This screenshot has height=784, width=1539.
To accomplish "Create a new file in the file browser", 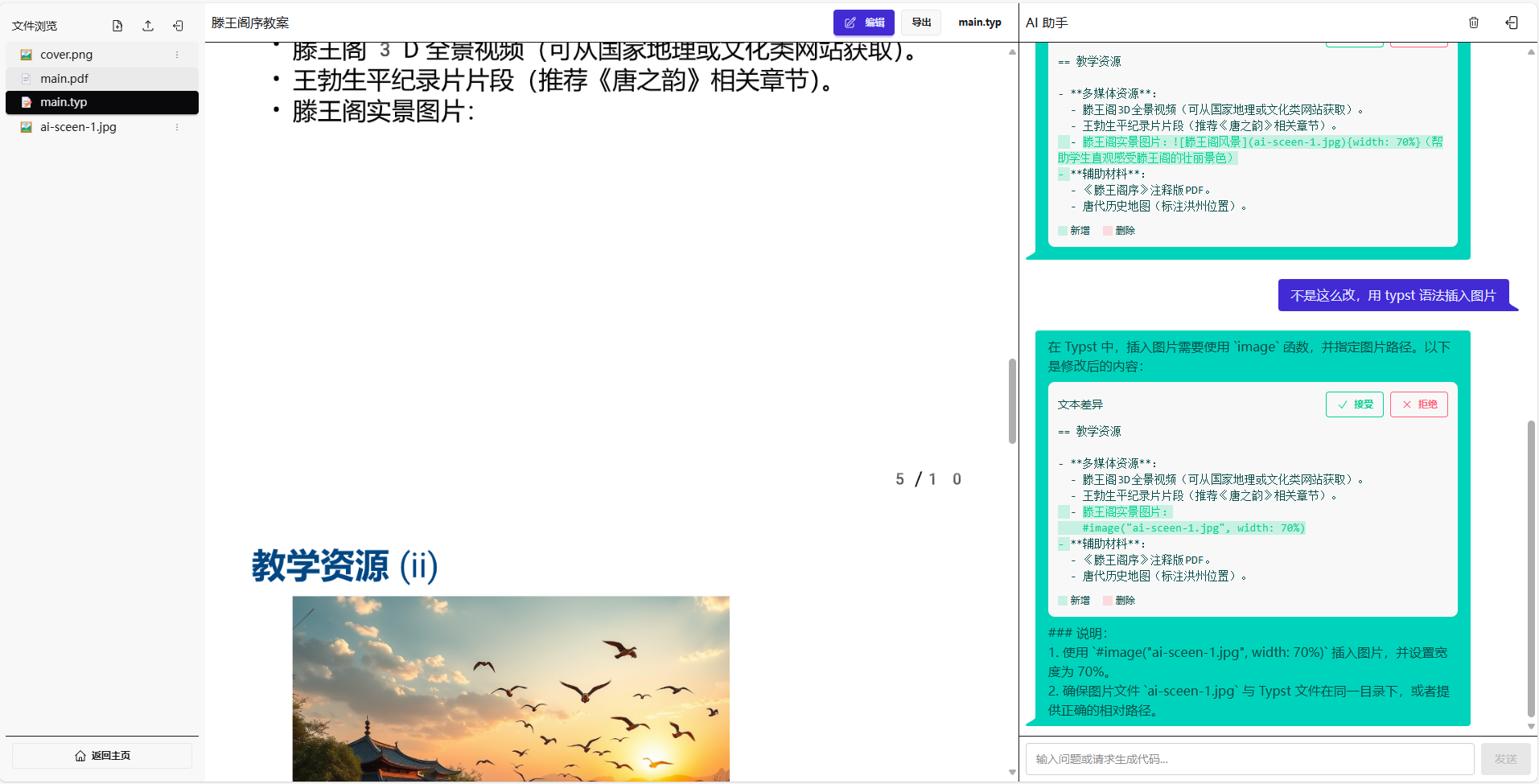I will coord(116,25).
